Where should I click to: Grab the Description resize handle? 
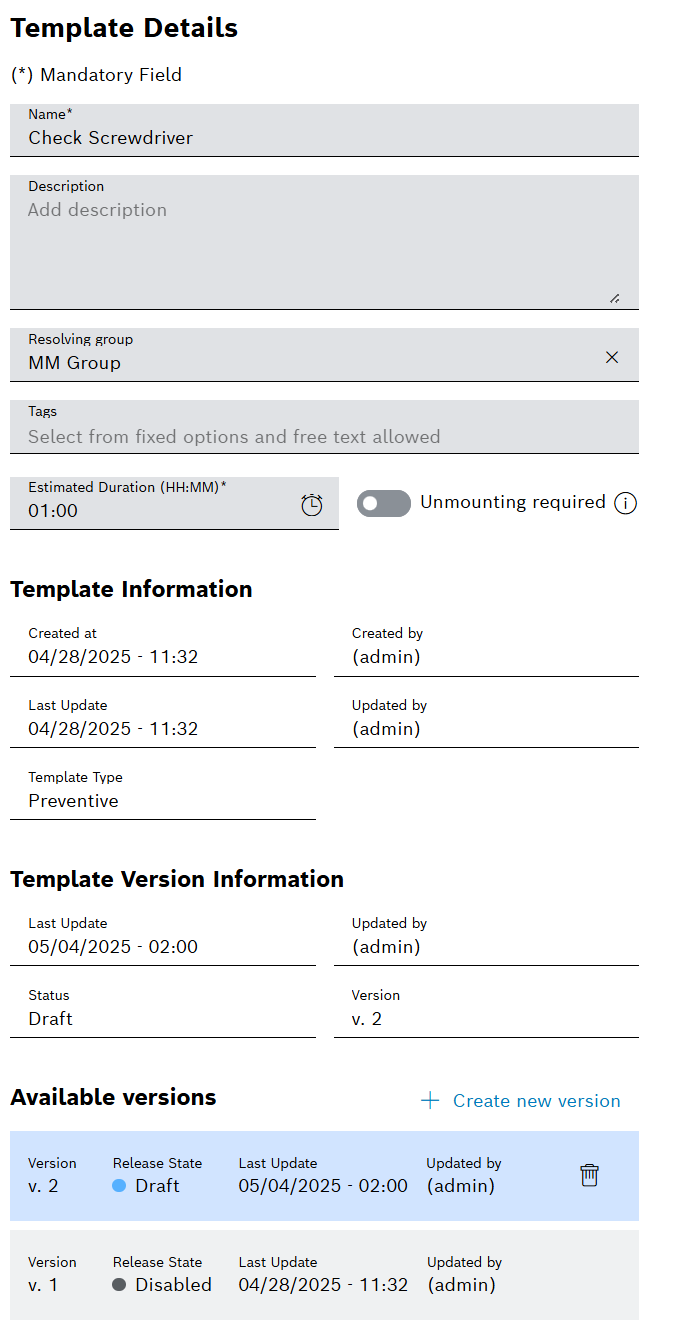[614, 298]
